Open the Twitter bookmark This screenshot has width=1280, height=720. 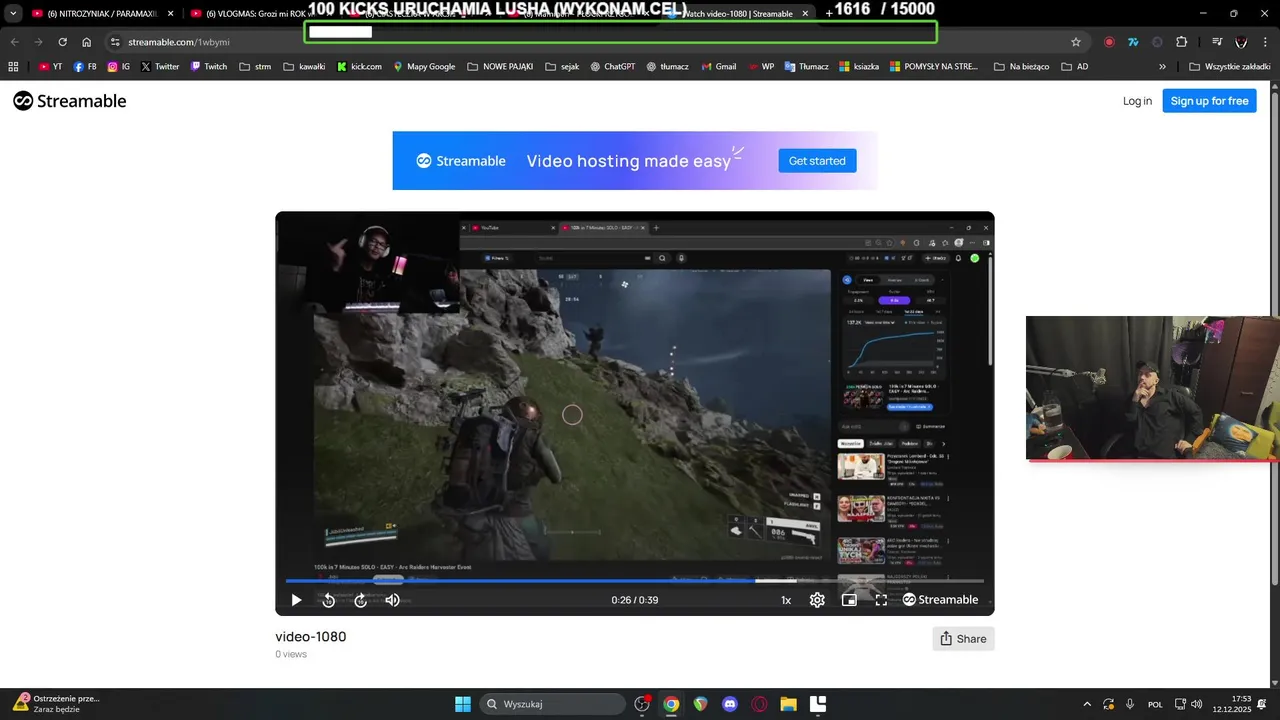click(x=160, y=67)
